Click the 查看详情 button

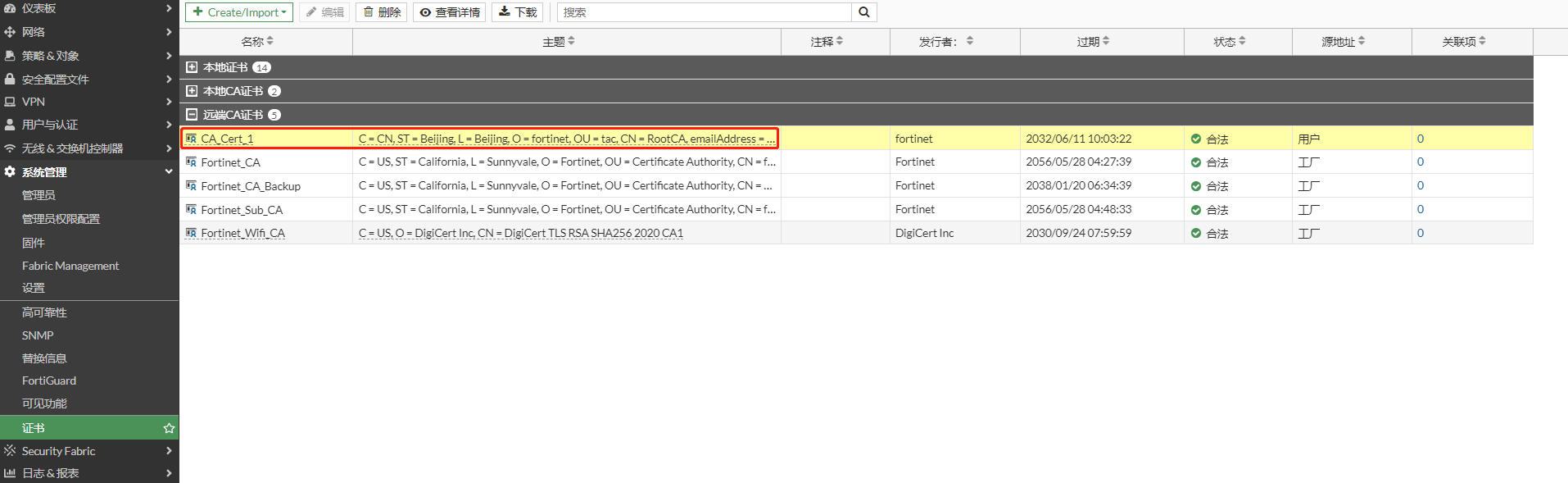[x=449, y=12]
